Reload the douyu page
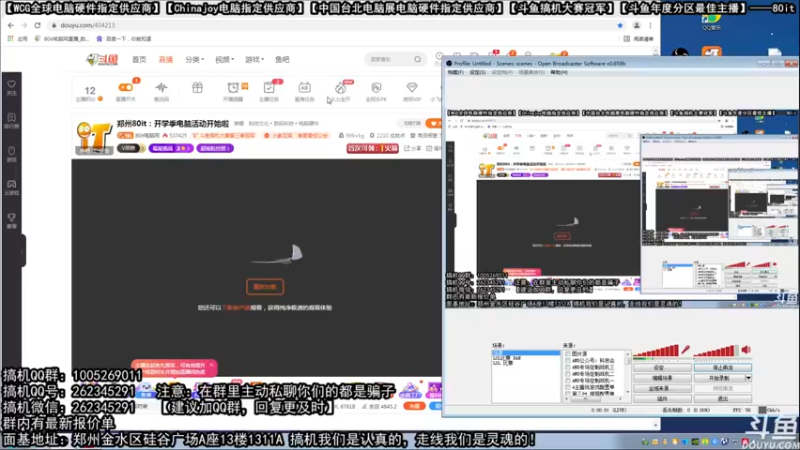This screenshot has width=800, height=450. coord(37,25)
